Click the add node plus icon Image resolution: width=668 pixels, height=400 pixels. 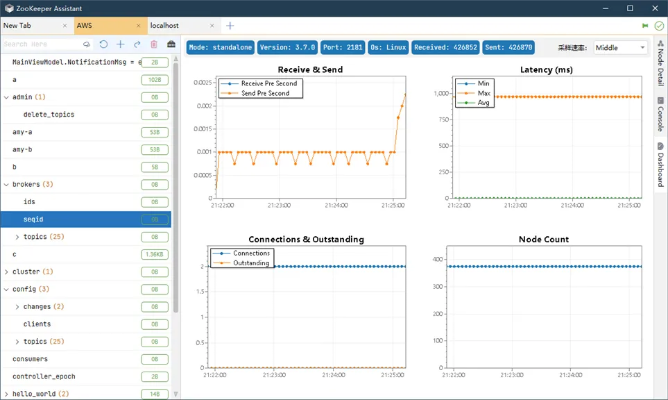click(x=121, y=44)
